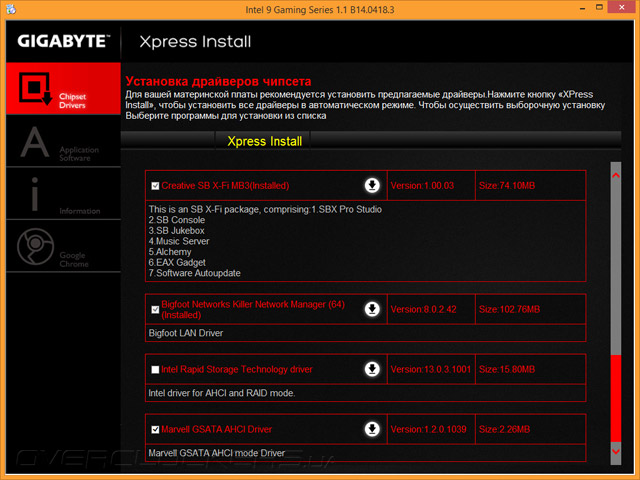
Task: Click download icon for Marvell GSATA AHCI Driver
Action: click(372, 429)
